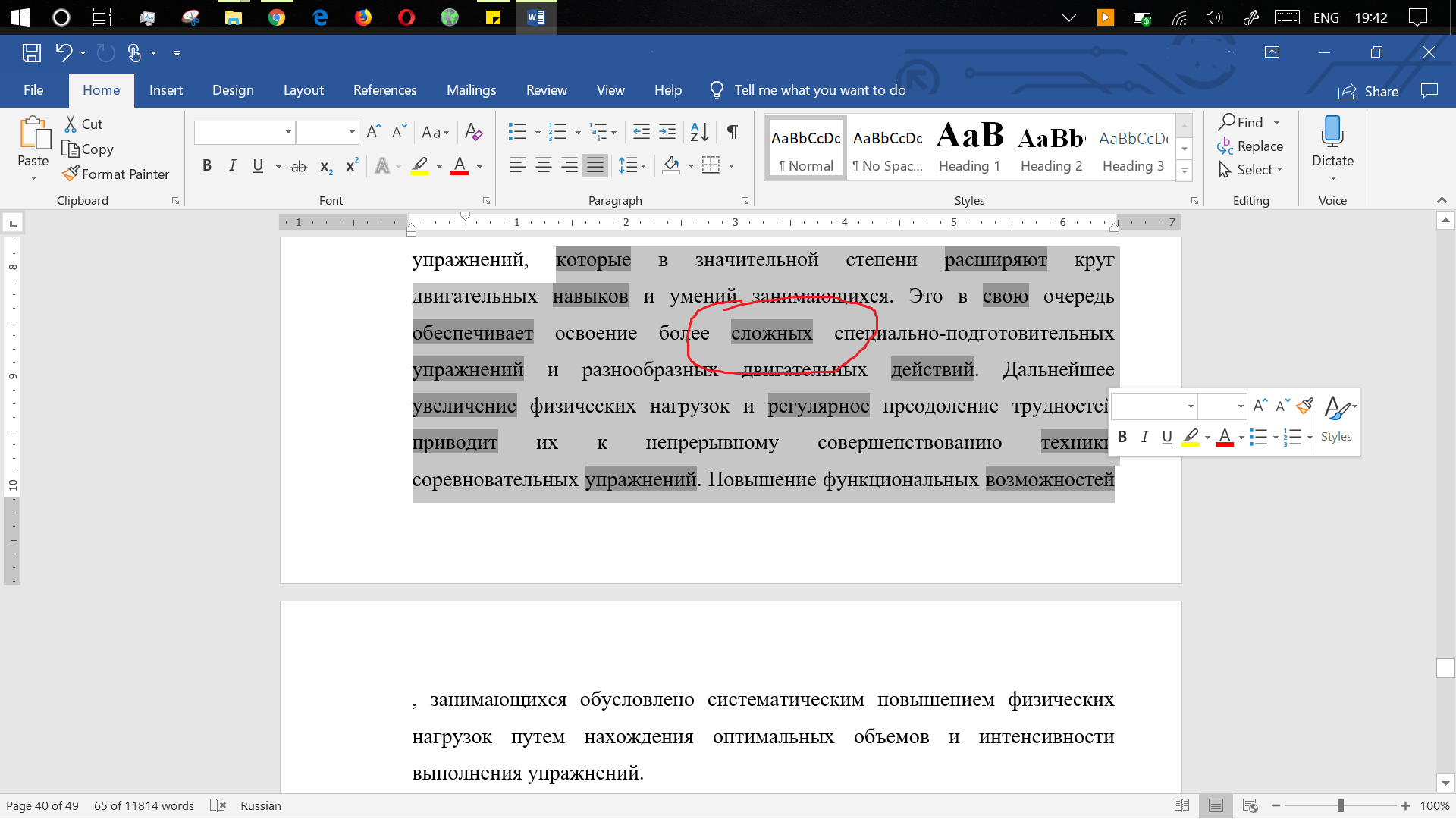Click the Justify text alignment icon

click(595, 166)
